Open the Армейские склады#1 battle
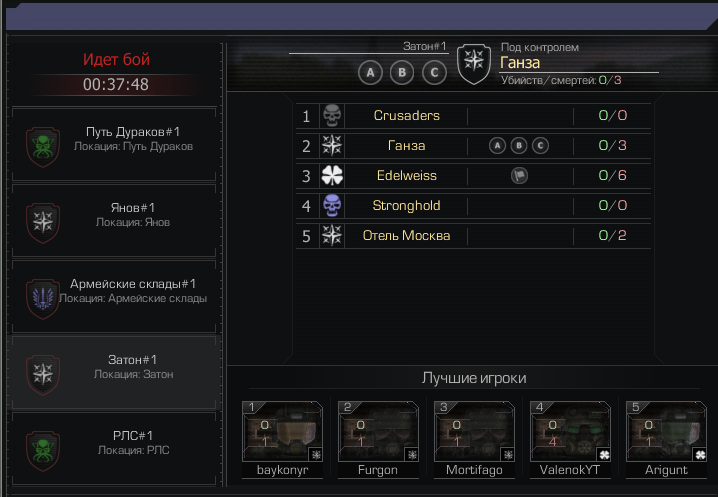The image size is (718, 497). coord(114,296)
